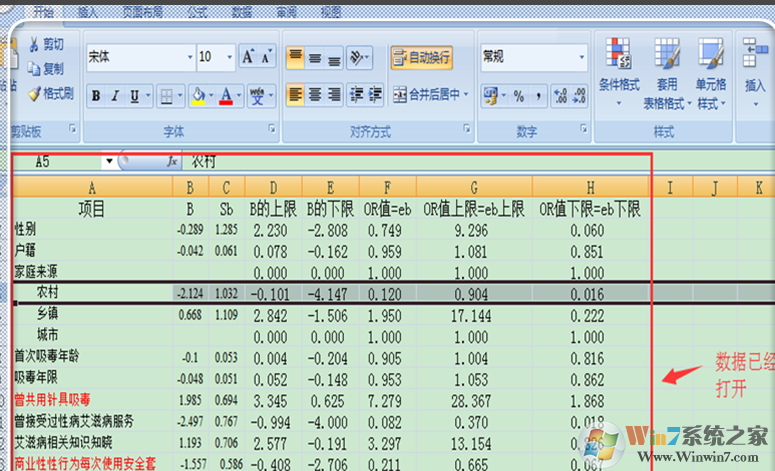Toggle italic formatting
This screenshot has height=471, width=775.
pos(116,96)
